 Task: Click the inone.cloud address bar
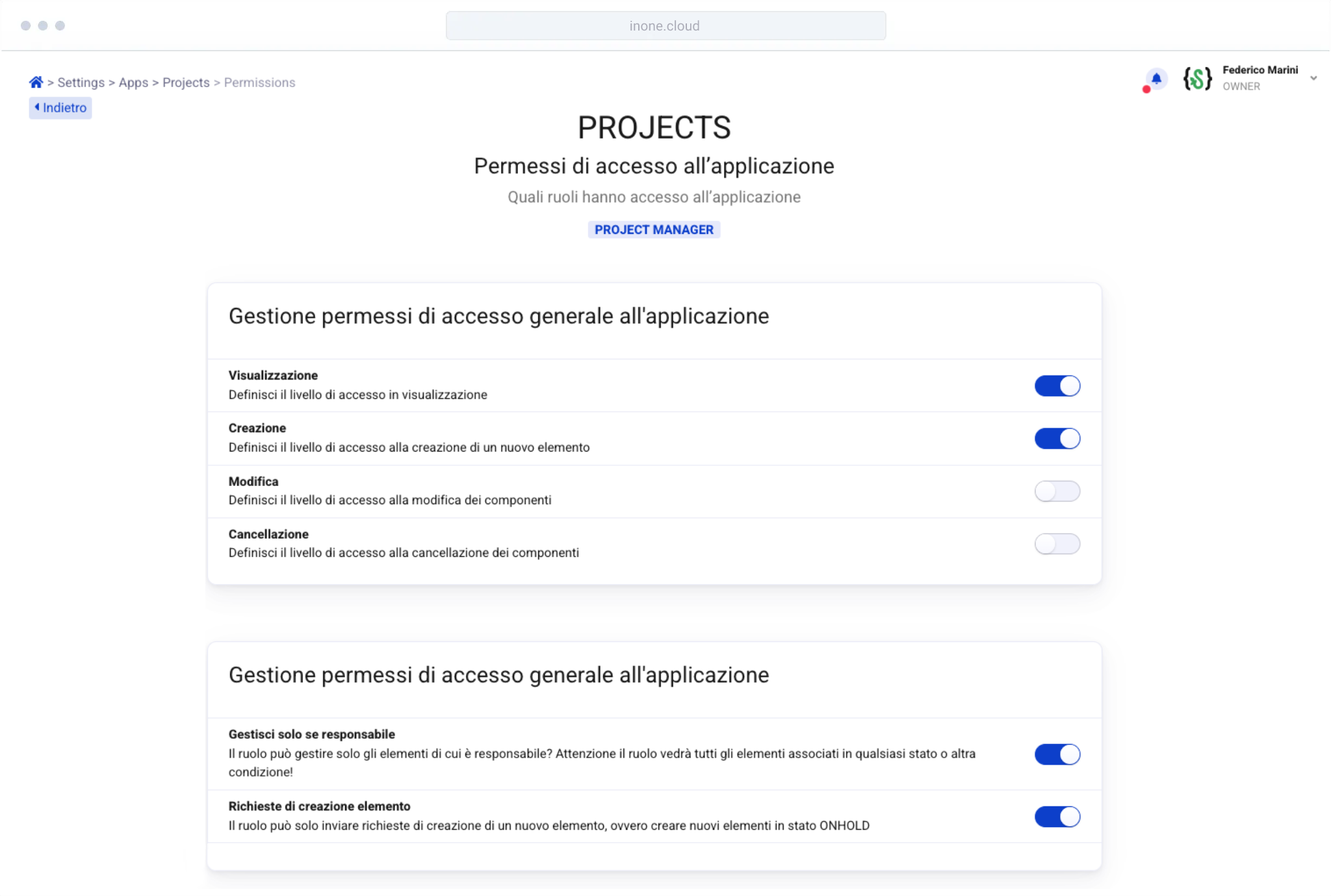click(665, 26)
